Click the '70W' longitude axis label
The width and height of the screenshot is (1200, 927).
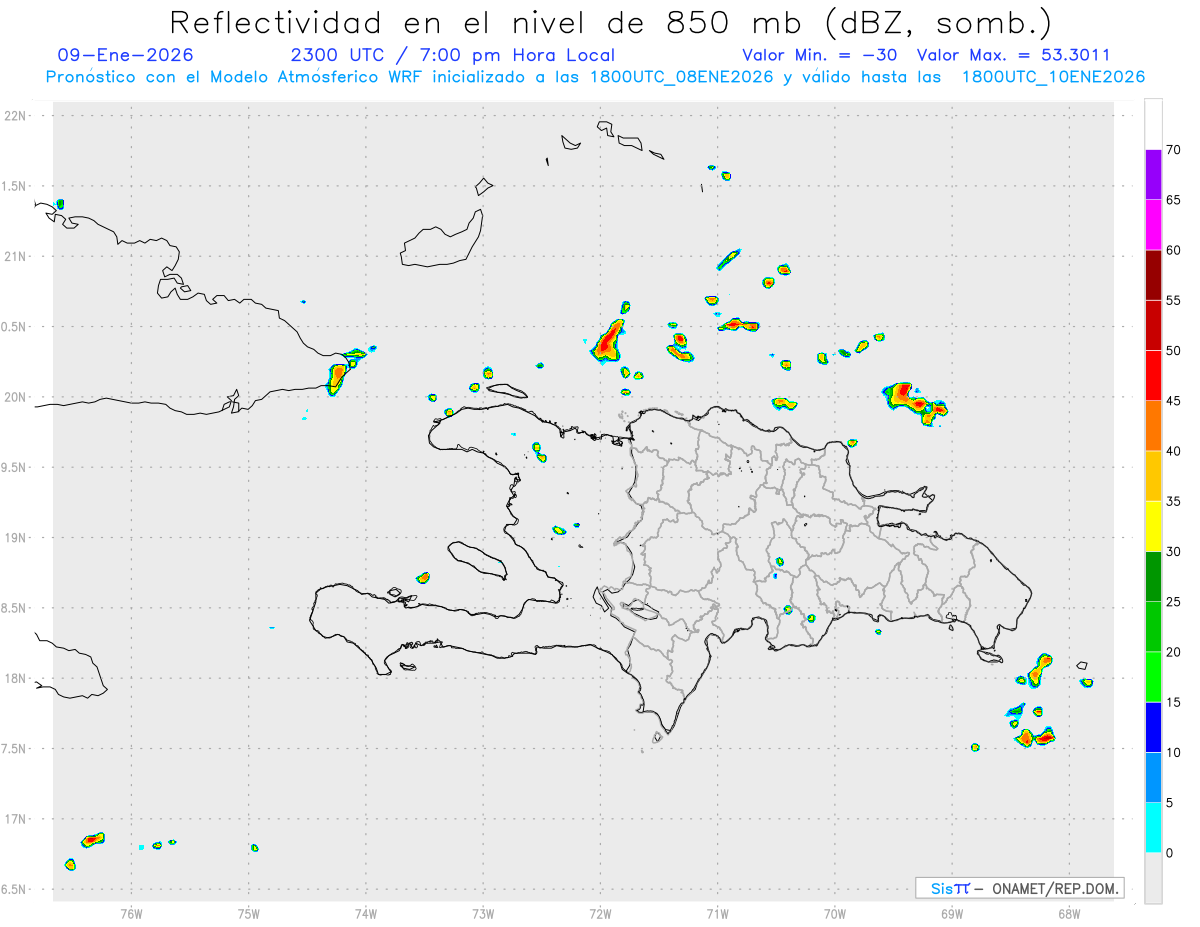coord(835,913)
